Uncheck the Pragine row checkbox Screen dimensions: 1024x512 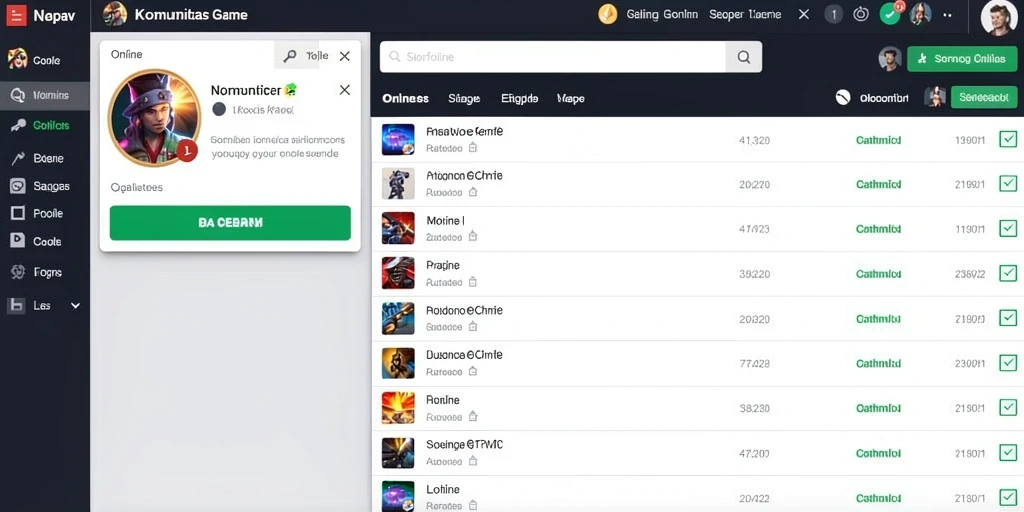[1008, 273]
